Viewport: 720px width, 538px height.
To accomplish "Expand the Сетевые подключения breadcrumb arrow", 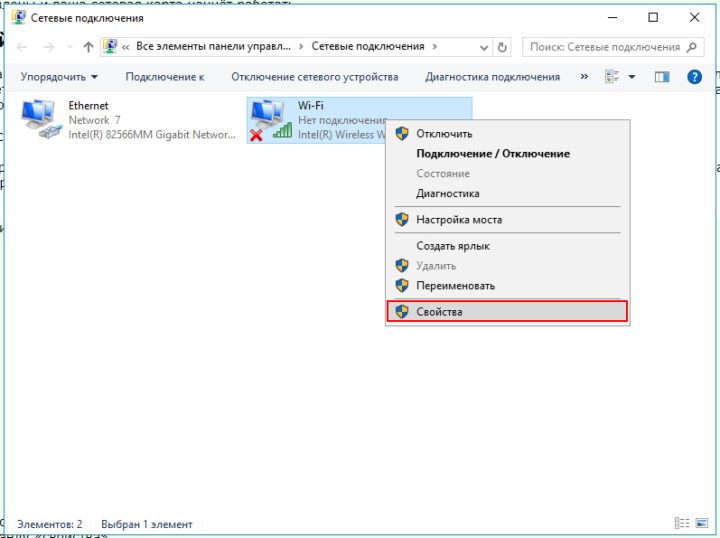I will [x=434, y=46].
